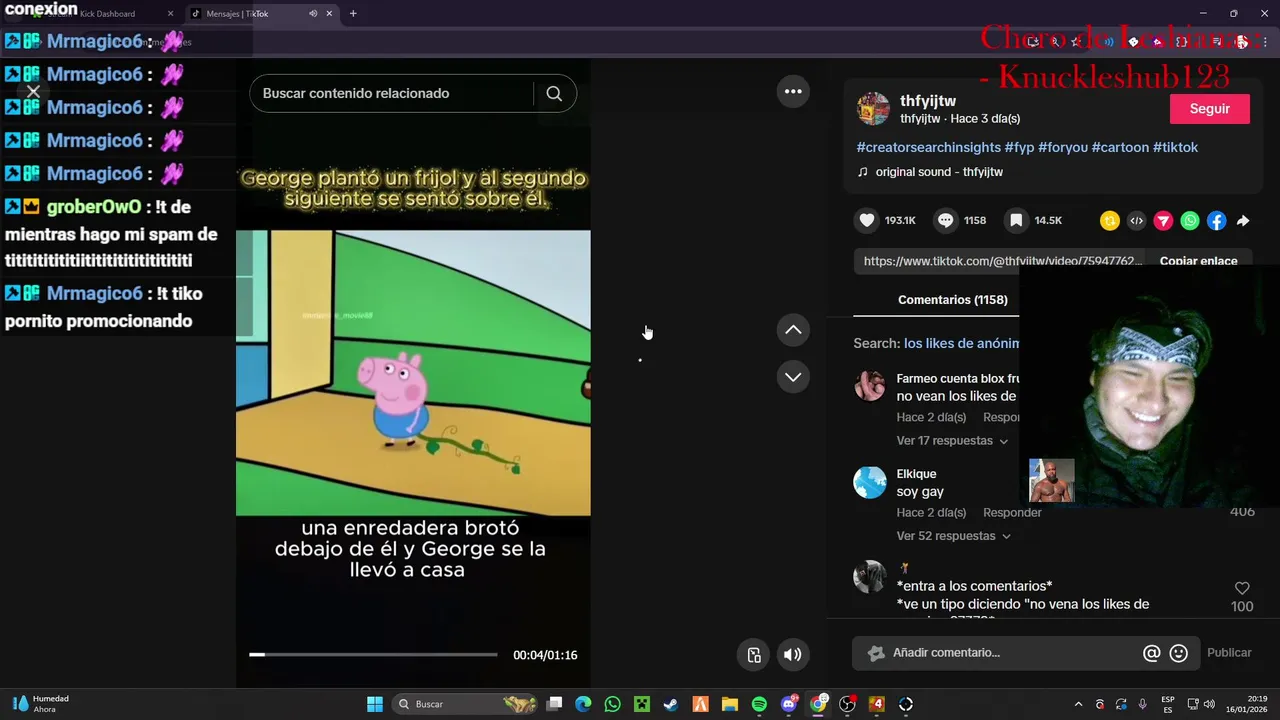
Task: Open Discord from the taskbar
Action: pos(789,704)
